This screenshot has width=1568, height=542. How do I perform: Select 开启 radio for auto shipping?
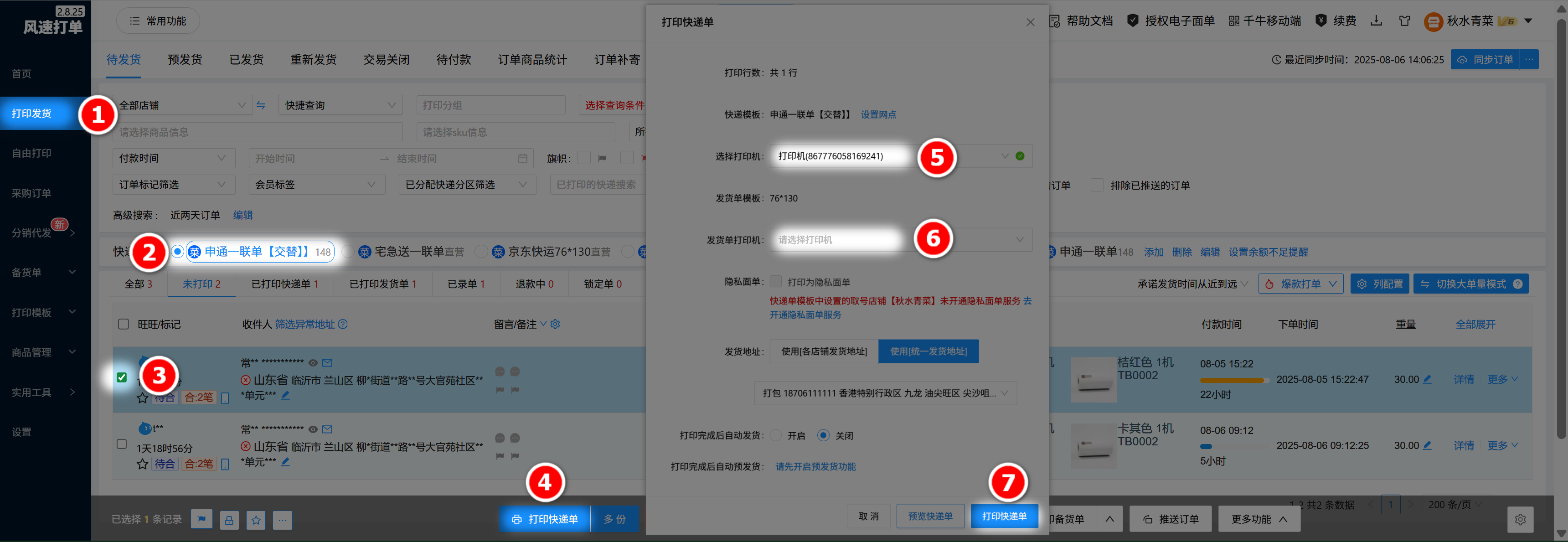(775, 435)
